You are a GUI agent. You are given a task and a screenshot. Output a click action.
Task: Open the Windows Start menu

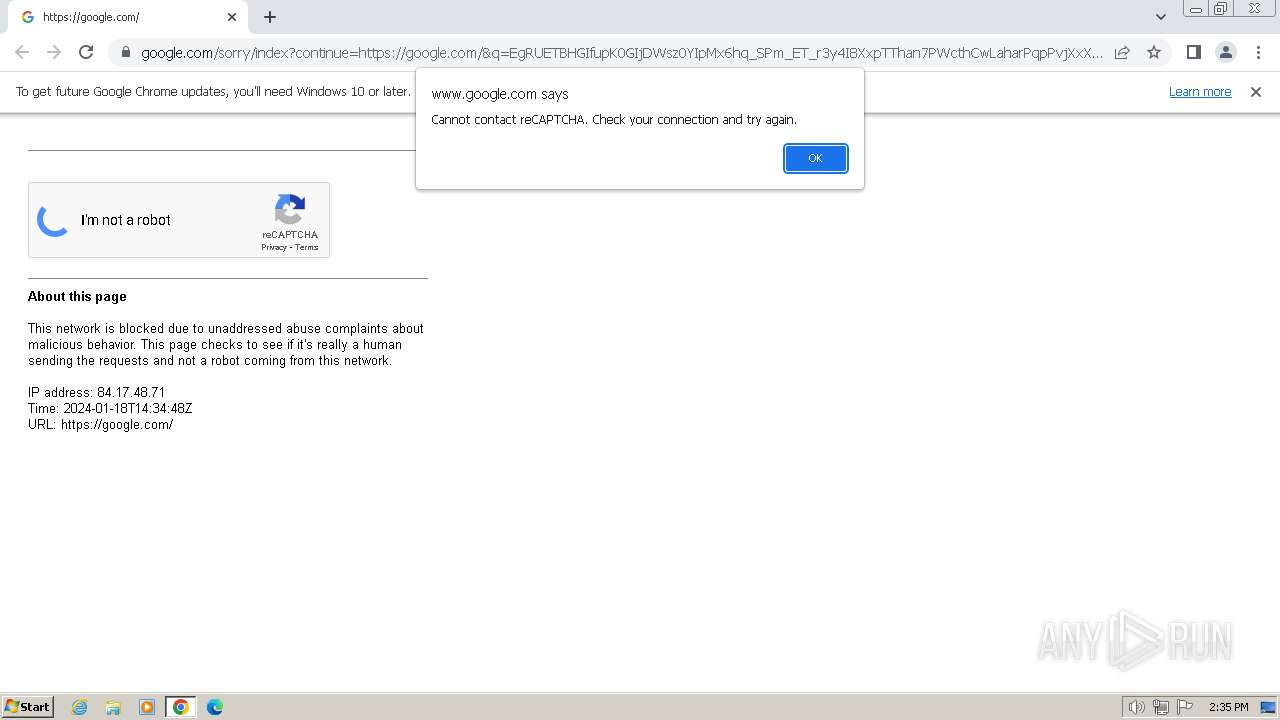[28, 707]
